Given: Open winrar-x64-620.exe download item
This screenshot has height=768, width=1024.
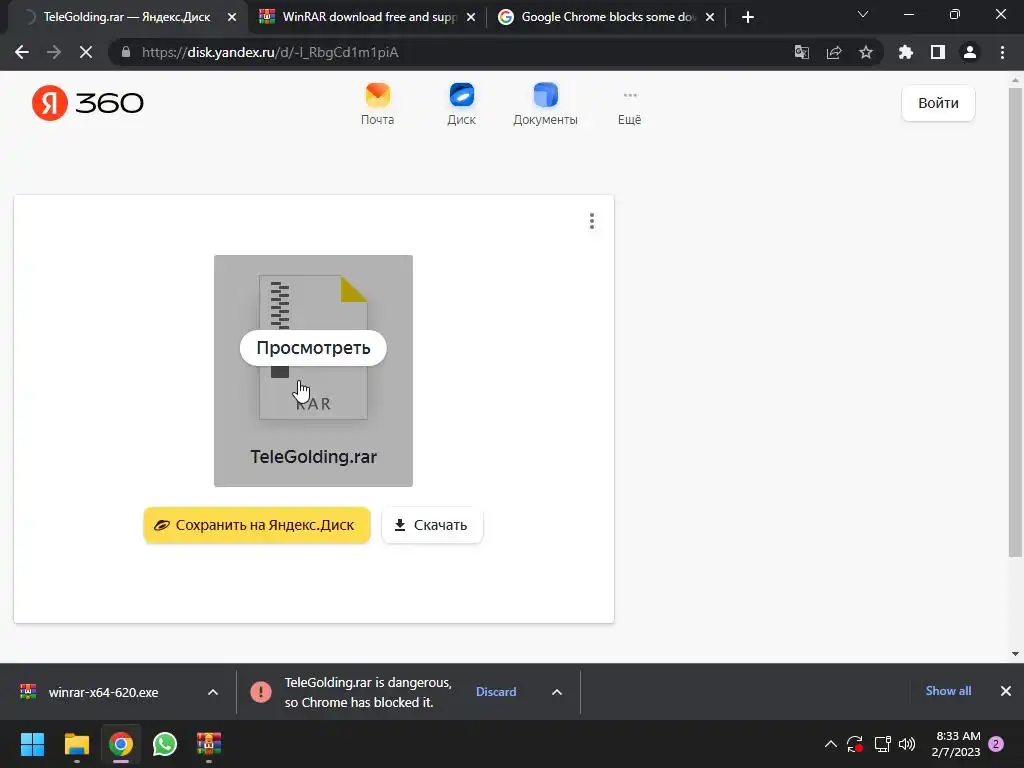Looking at the screenshot, I should click(x=103, y=692).
